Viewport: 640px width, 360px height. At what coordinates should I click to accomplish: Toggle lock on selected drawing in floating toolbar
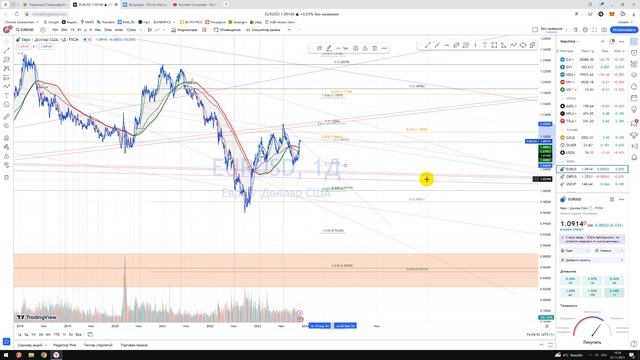click(365, 48)
